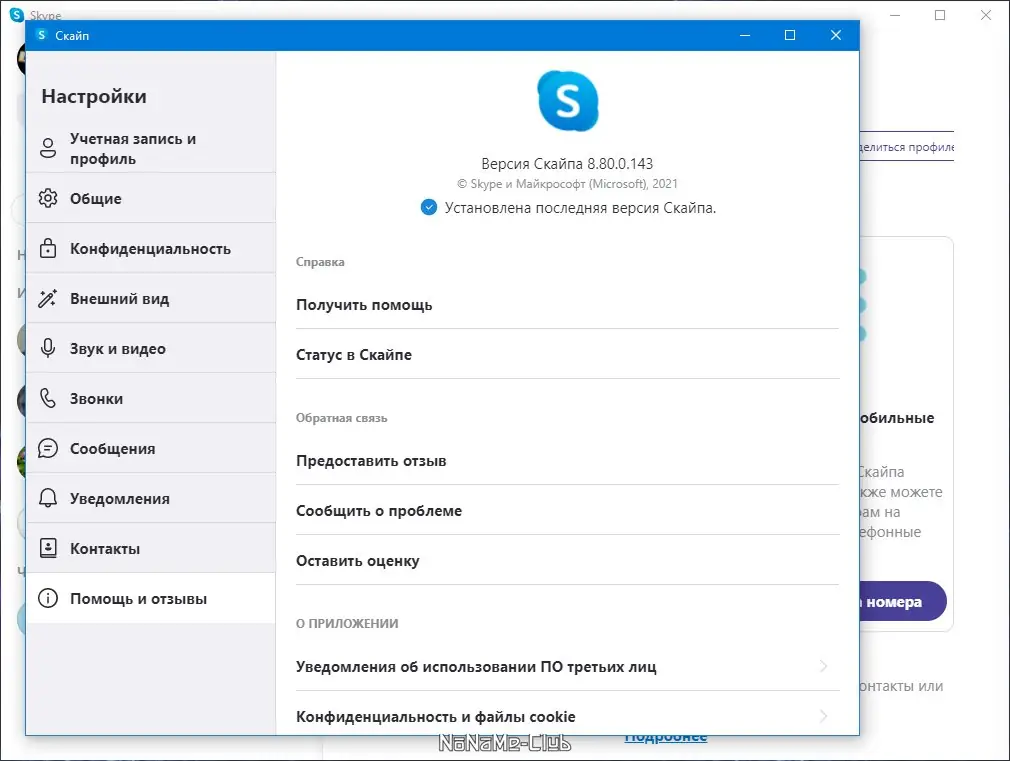
Task: Click the Настройки heading
Action: (x=94, y=96)
